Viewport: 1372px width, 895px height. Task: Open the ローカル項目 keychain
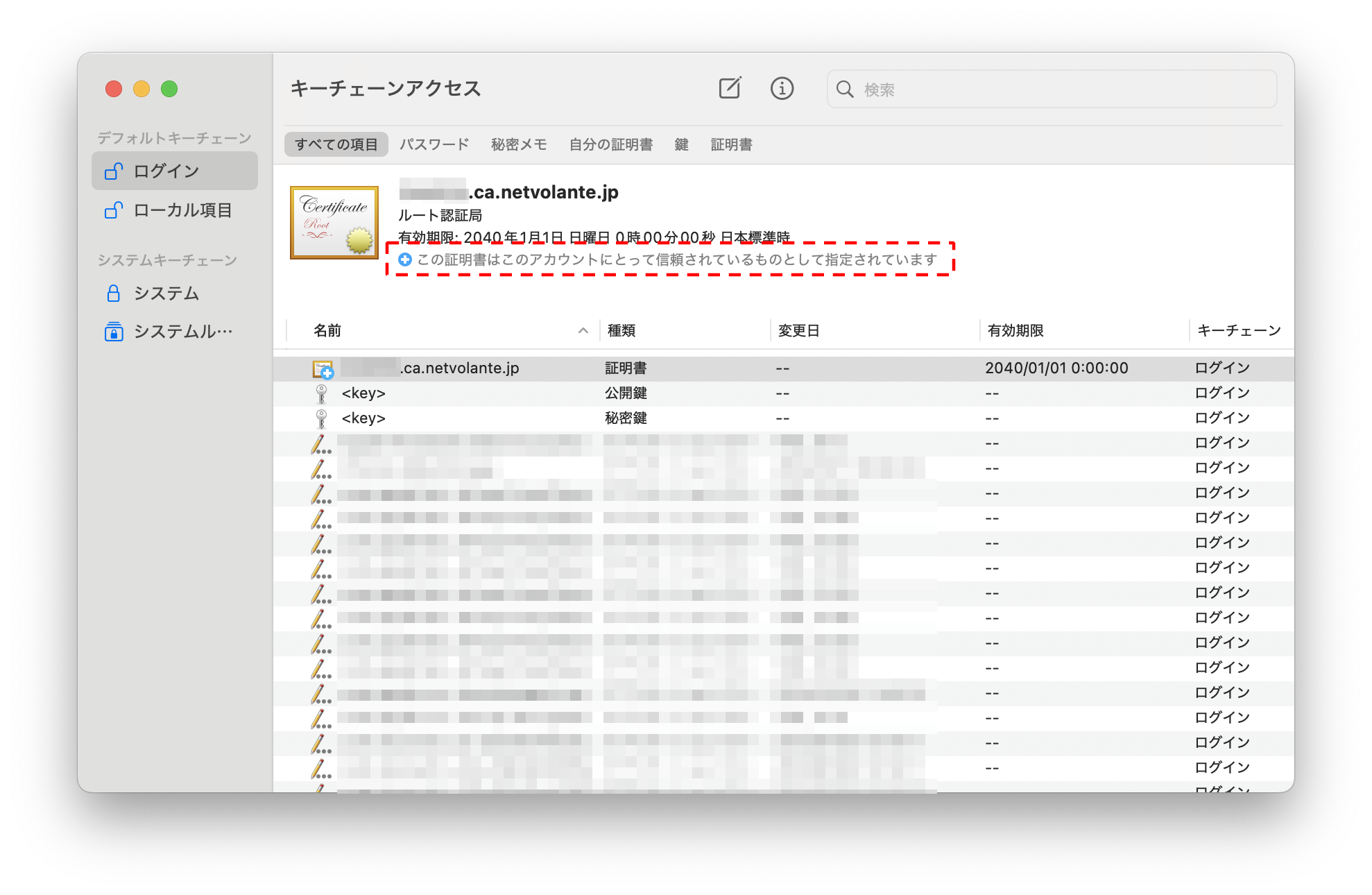(x=184, y=210)
